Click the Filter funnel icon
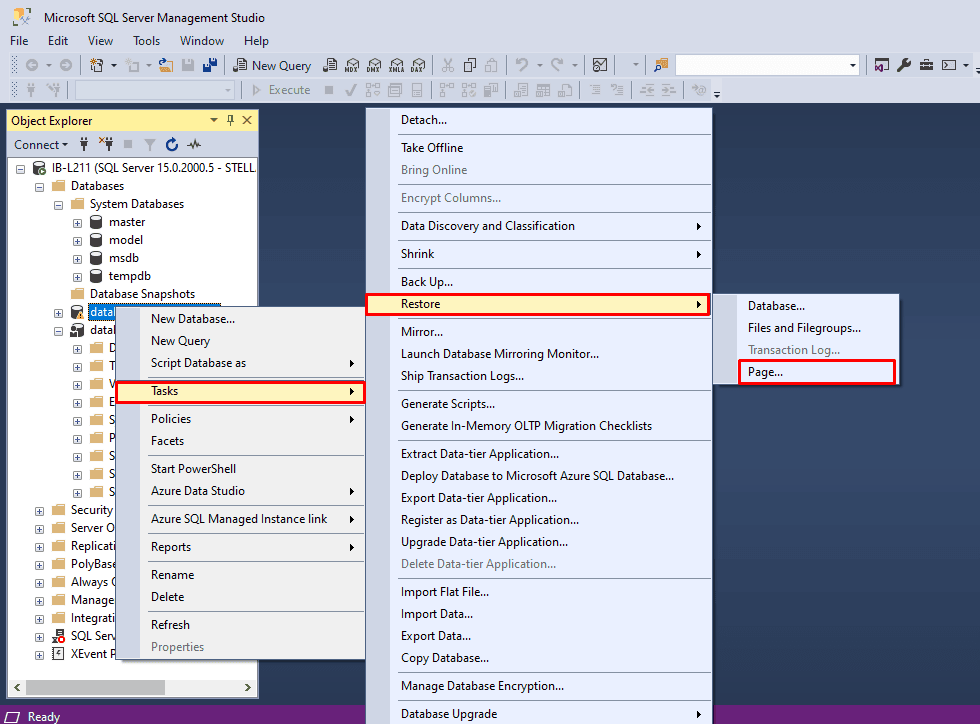 pyautogui.click(x=149, y=144)
